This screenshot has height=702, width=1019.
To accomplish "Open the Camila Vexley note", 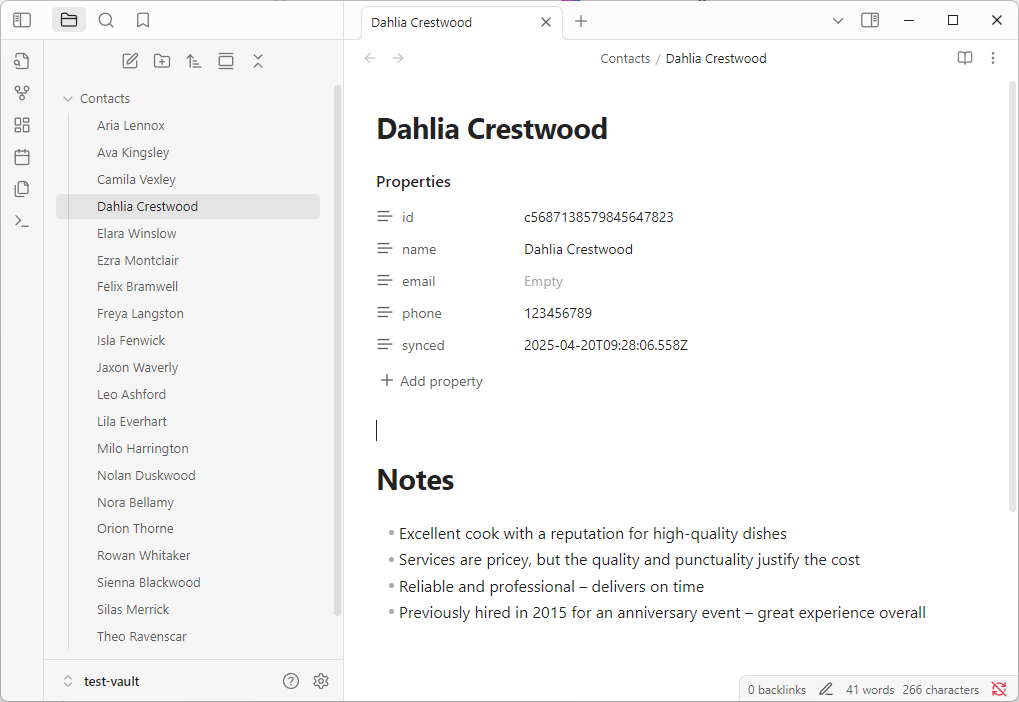I will pos(136,179).
